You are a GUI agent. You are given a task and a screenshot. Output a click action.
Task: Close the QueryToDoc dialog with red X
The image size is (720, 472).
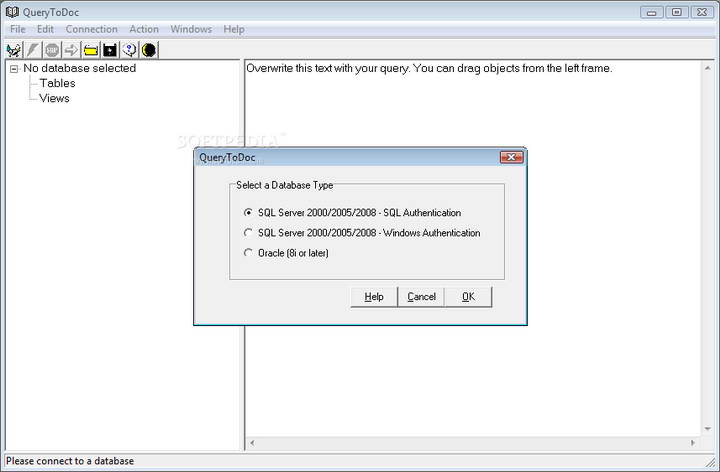tap(512, 157)
